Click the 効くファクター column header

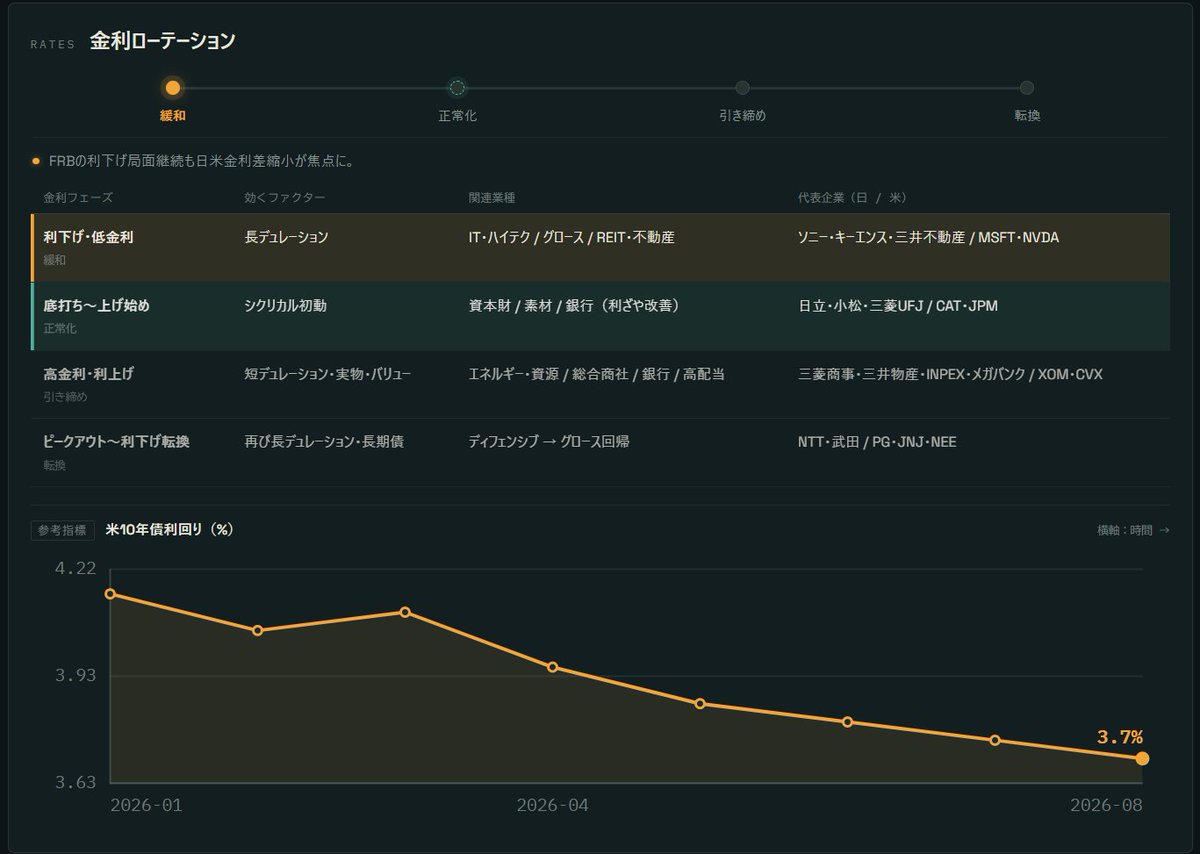click(x=285, y=198)
